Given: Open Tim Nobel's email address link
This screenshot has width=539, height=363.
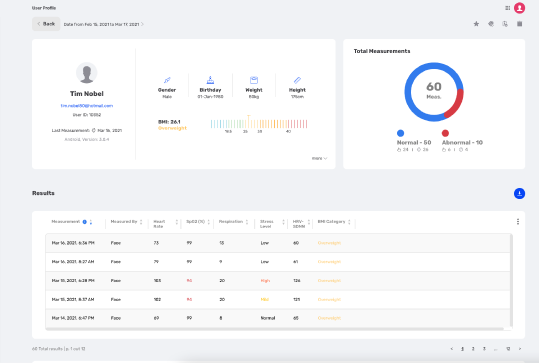Looking at the screenshot, I should [87, 106].
